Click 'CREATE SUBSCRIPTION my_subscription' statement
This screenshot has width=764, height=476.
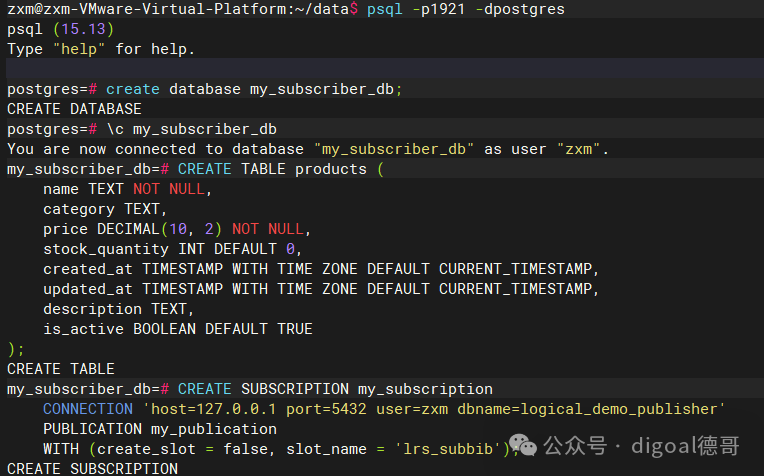point(335,389)
